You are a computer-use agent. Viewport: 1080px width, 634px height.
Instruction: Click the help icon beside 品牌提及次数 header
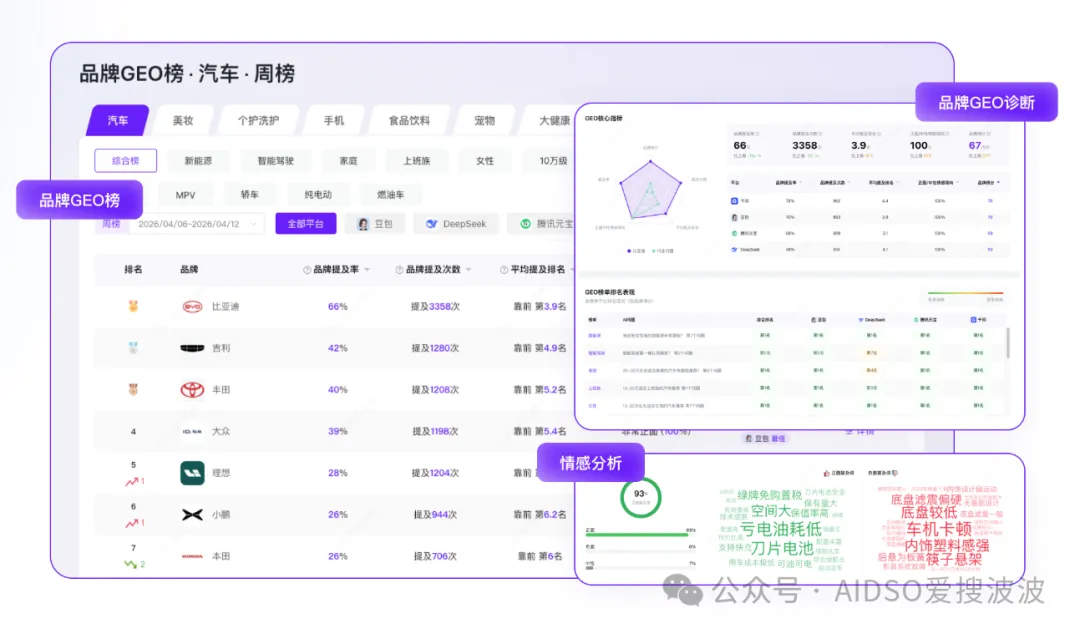point(399,270)
